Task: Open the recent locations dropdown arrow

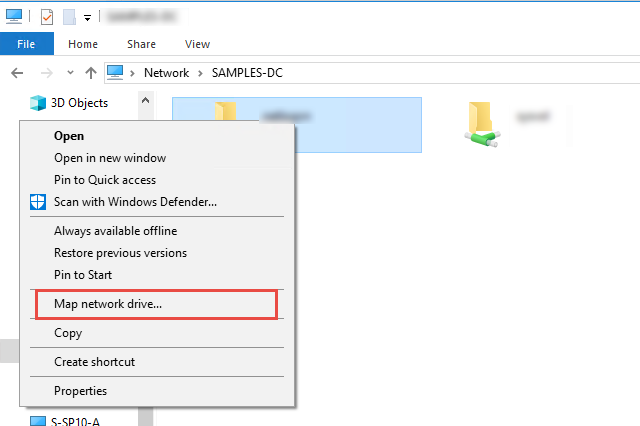Action: pyautogui.click(x=70, y=73)
